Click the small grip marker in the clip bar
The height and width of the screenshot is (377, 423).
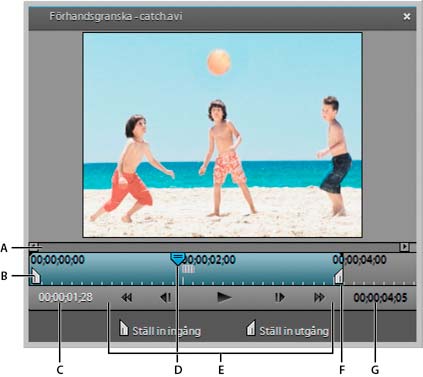[x=188, y=270]
